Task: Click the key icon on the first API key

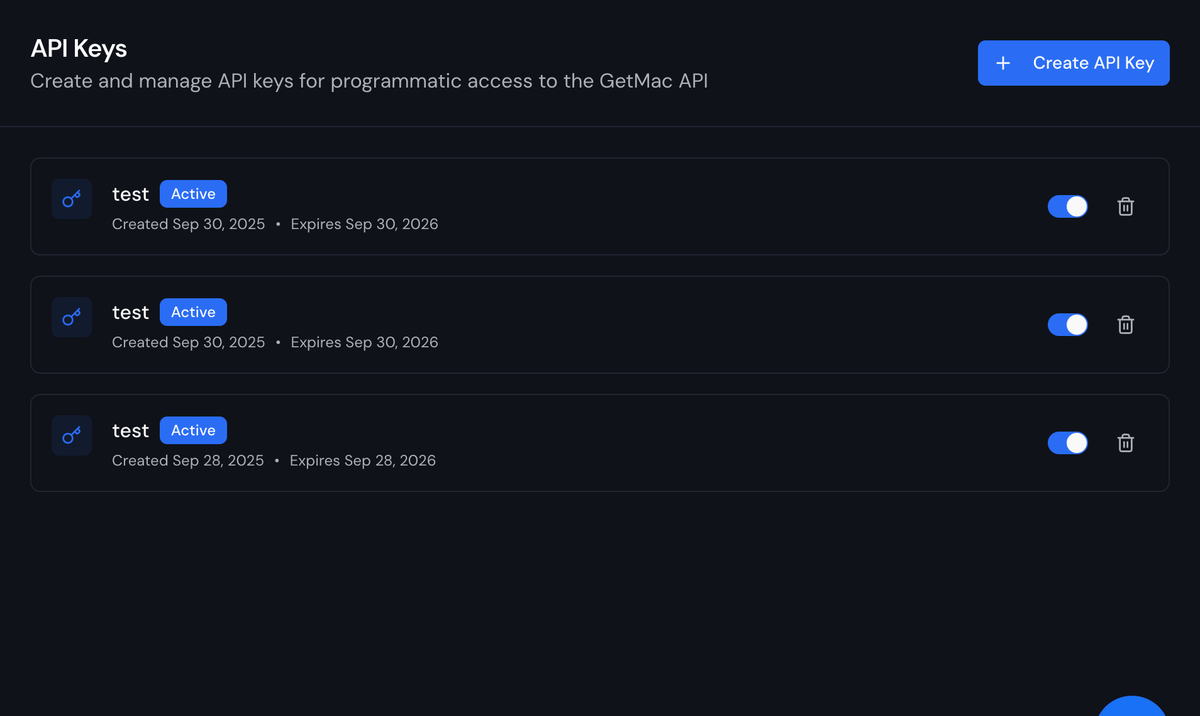Action: [x=71, y=199]
